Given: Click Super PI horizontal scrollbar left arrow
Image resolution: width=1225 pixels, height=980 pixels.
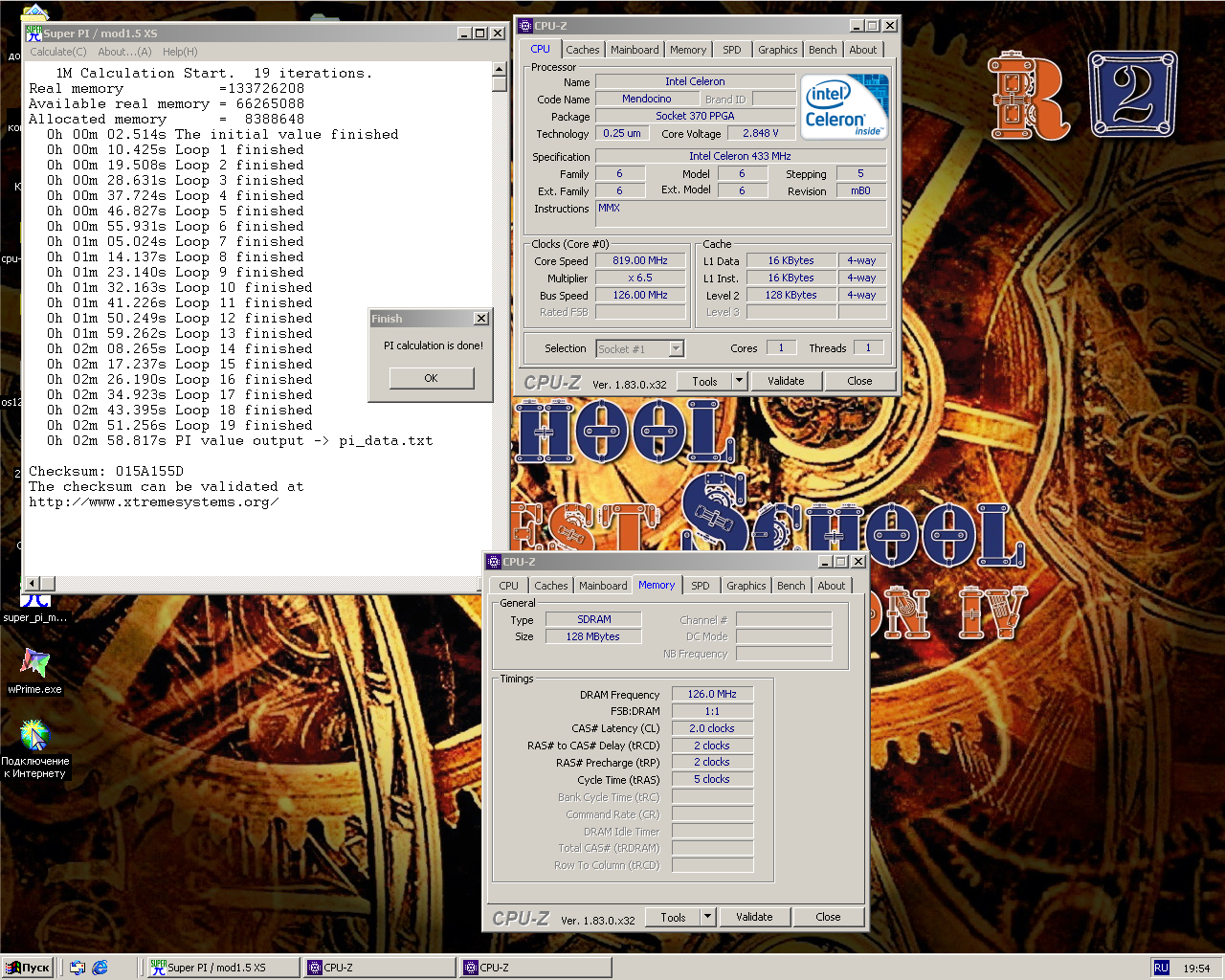Looking at the screenshot, I should click(x=32, y=583).
